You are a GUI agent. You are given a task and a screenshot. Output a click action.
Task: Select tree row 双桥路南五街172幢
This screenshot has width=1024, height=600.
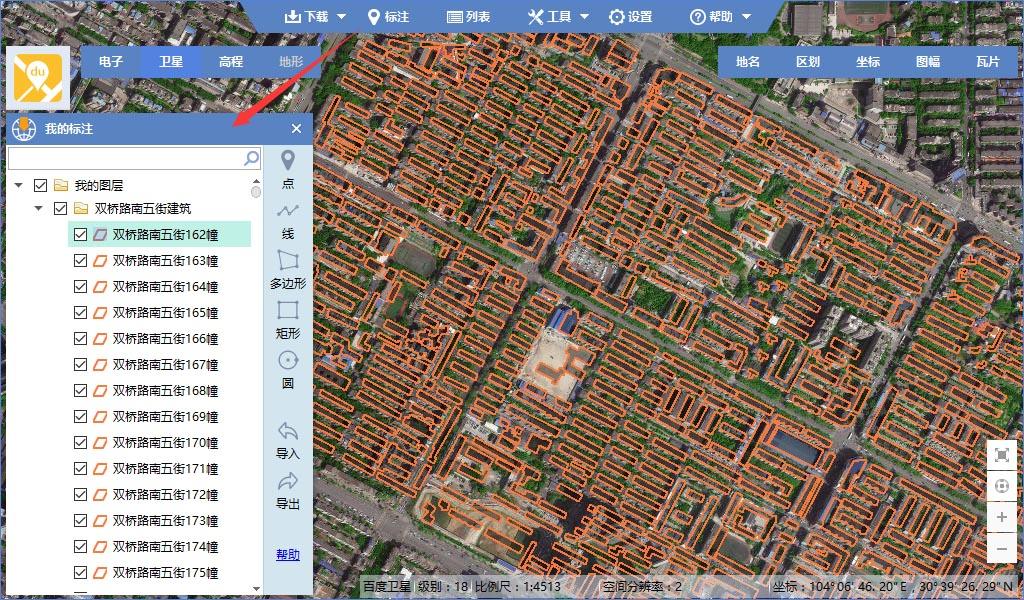(159, 495)
